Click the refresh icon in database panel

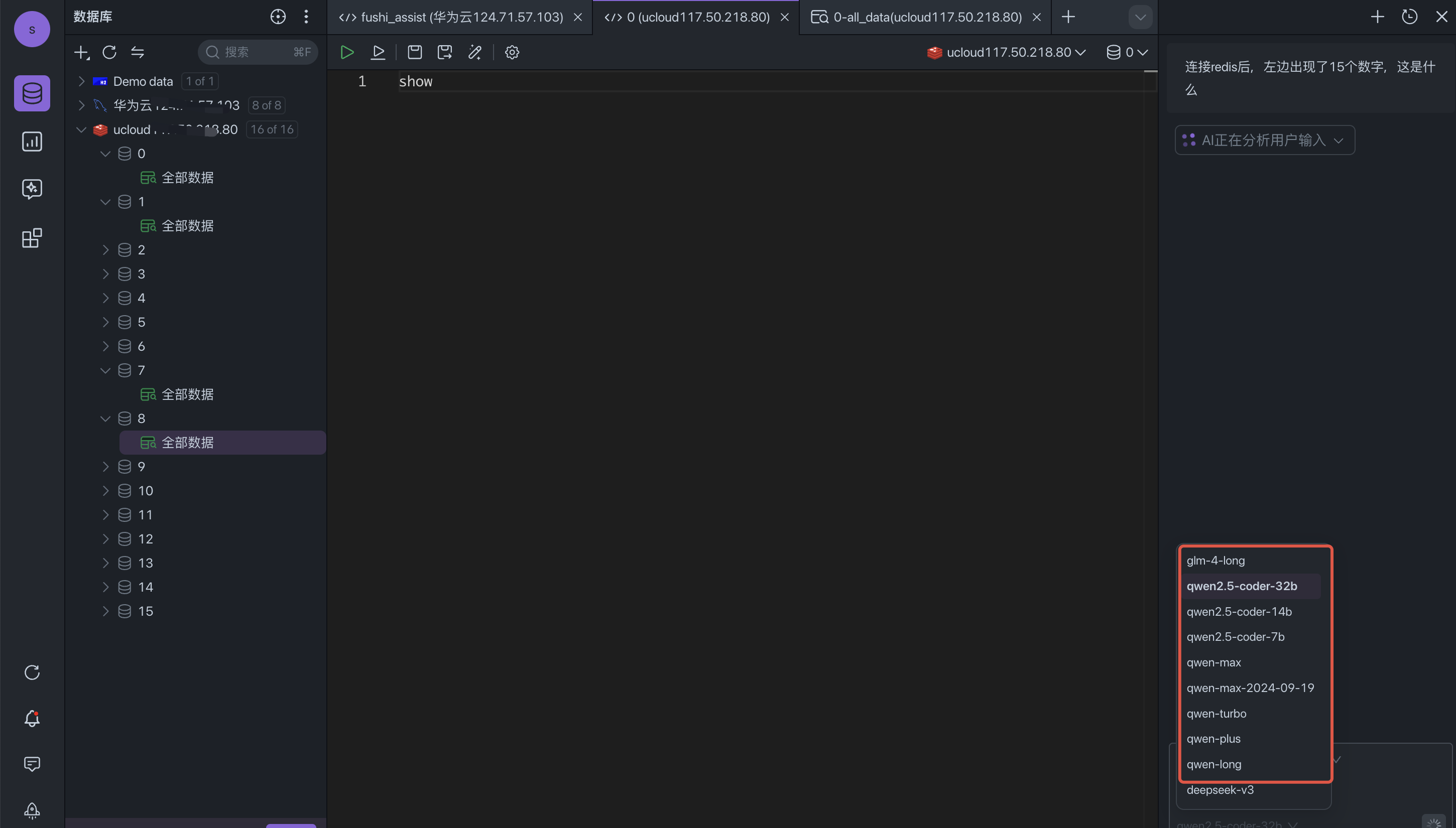click(109, 52)
